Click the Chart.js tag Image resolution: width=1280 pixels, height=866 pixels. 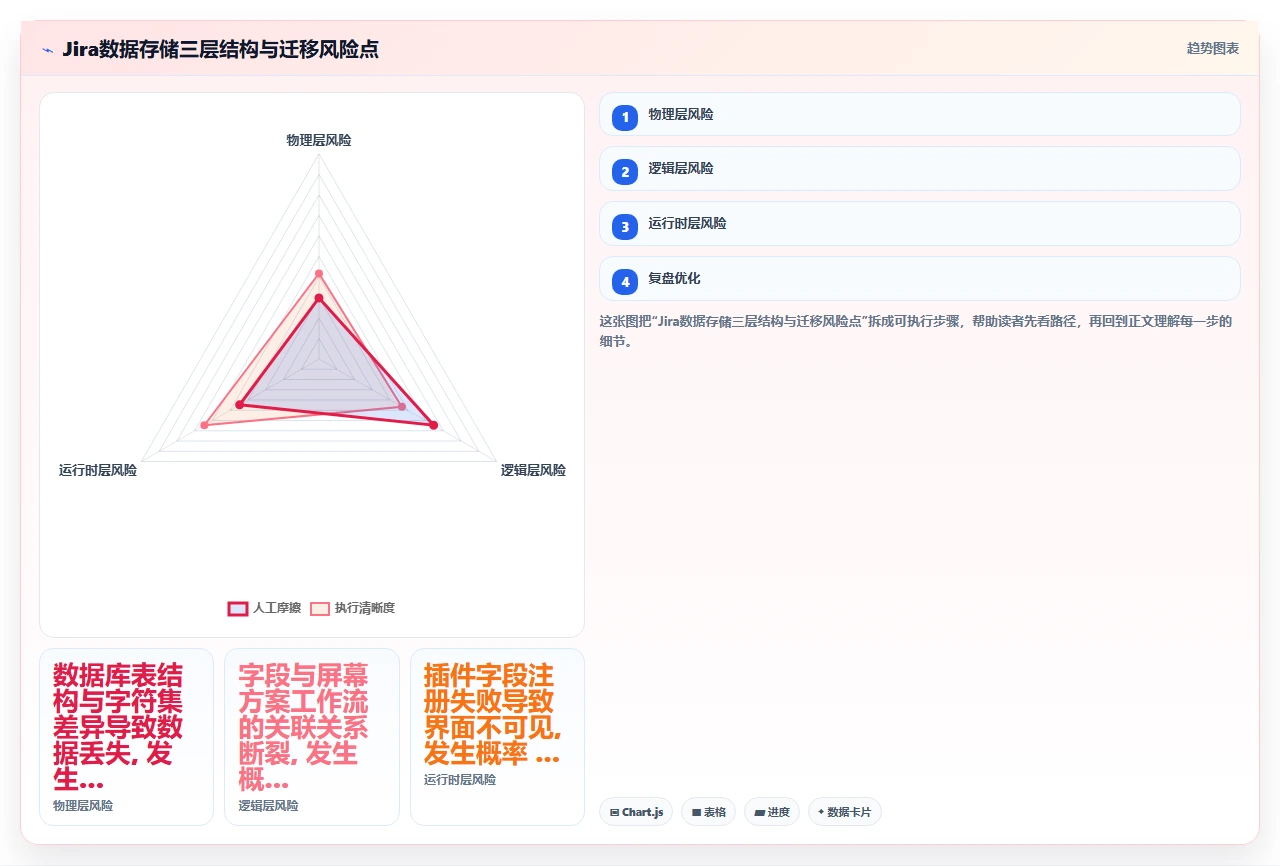[x=636, y=812]
